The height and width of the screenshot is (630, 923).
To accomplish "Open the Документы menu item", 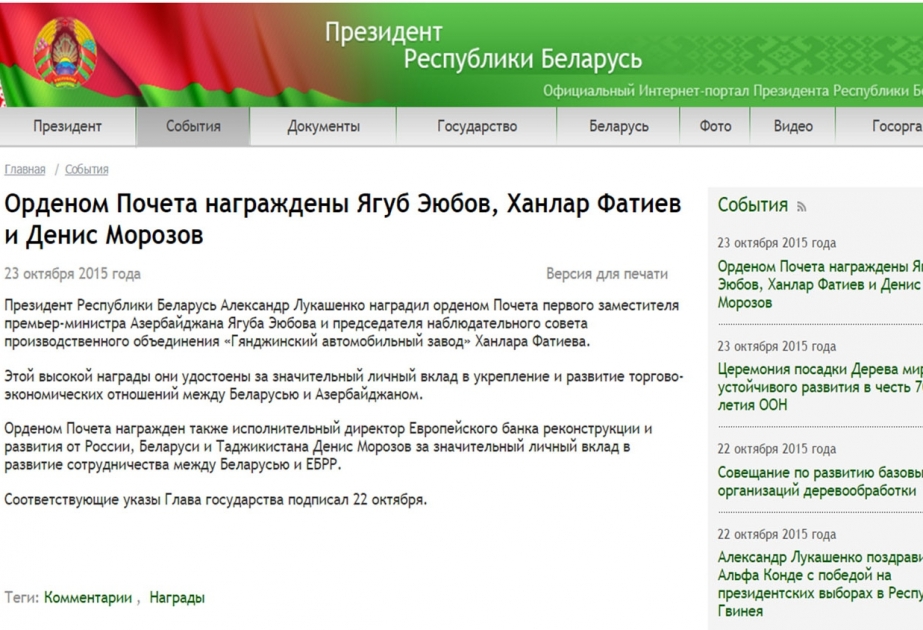I will (x=323, y=127).
